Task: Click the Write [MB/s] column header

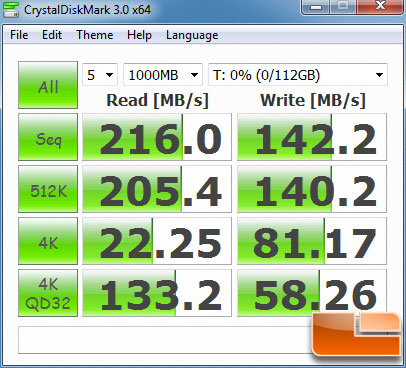Action: [x=313, y=100]
